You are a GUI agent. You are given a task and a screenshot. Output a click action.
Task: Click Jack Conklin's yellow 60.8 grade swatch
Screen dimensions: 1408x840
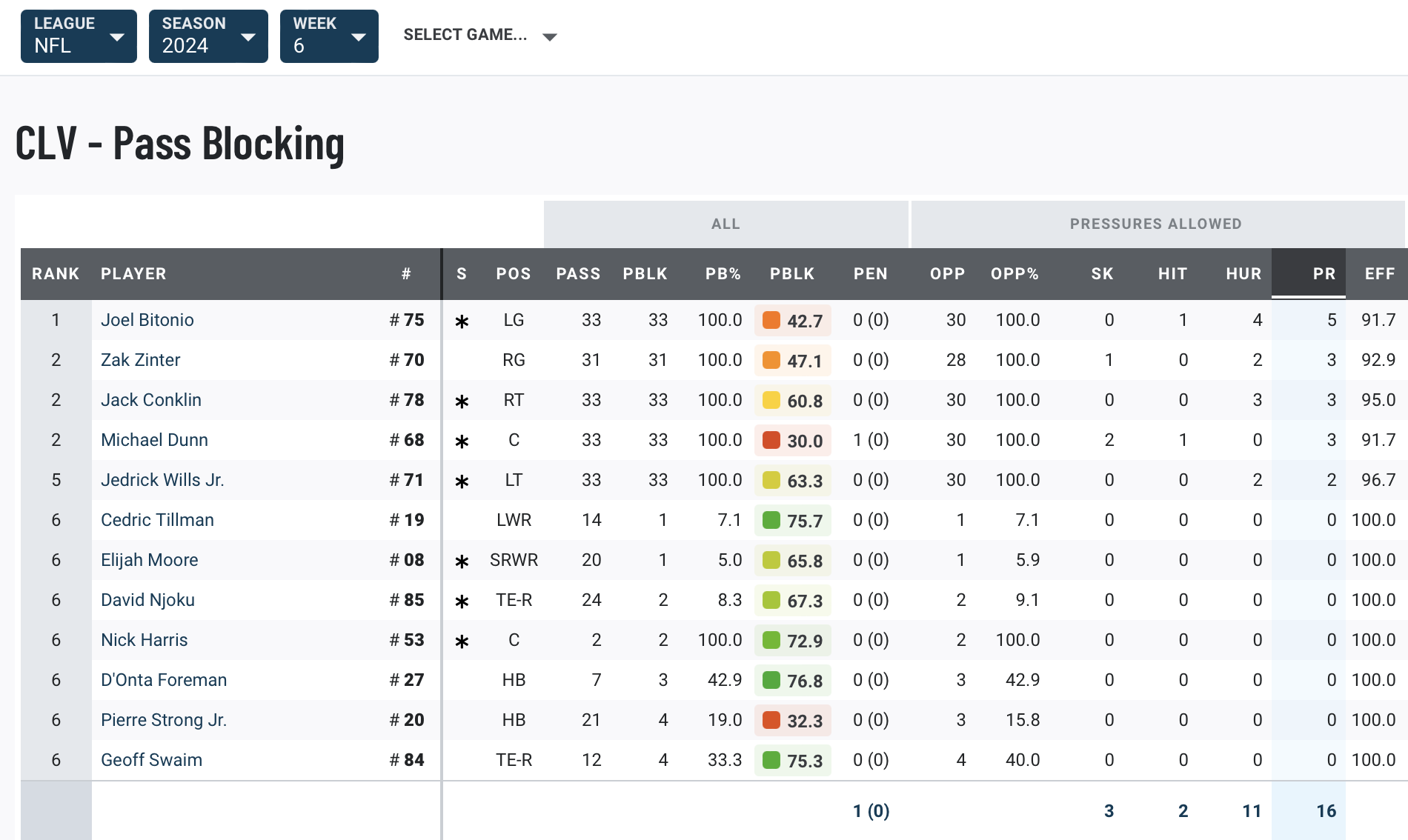(771, 400)
